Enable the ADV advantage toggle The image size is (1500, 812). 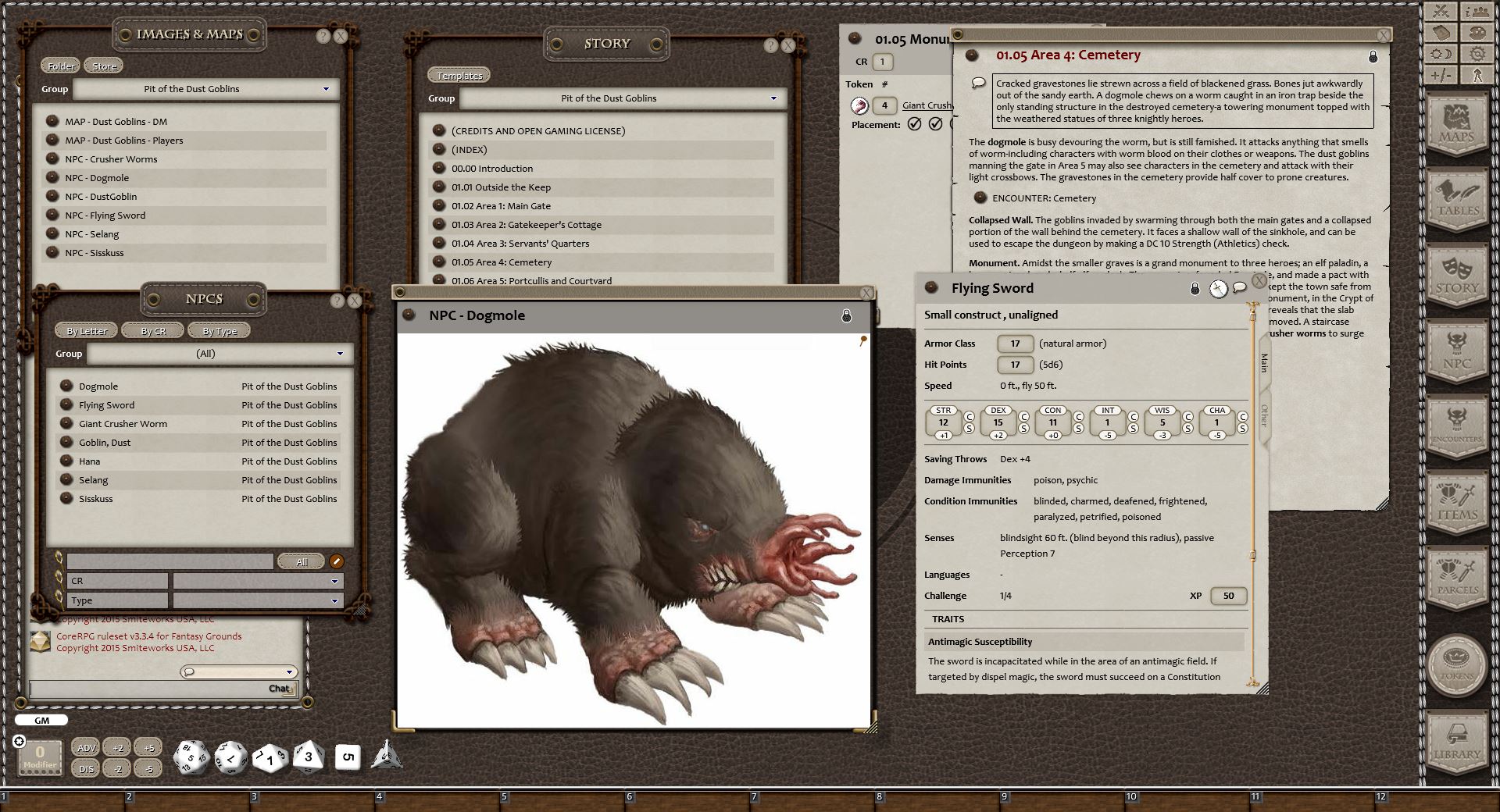click(x=86, y=747)
